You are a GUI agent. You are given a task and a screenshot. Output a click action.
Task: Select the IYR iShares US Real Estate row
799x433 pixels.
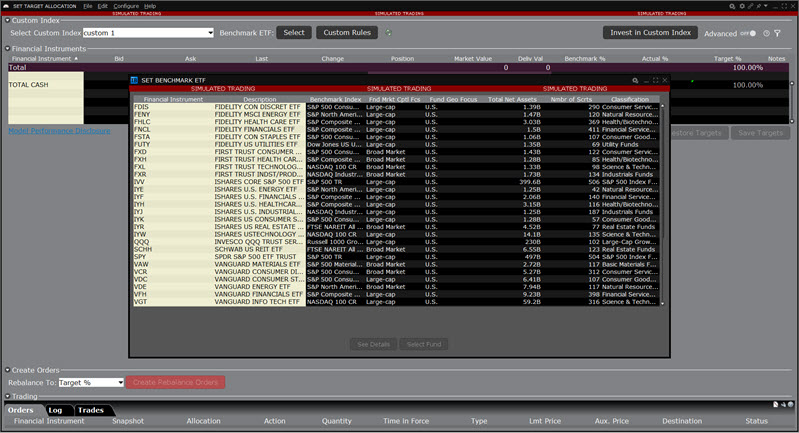coord(396,227)
